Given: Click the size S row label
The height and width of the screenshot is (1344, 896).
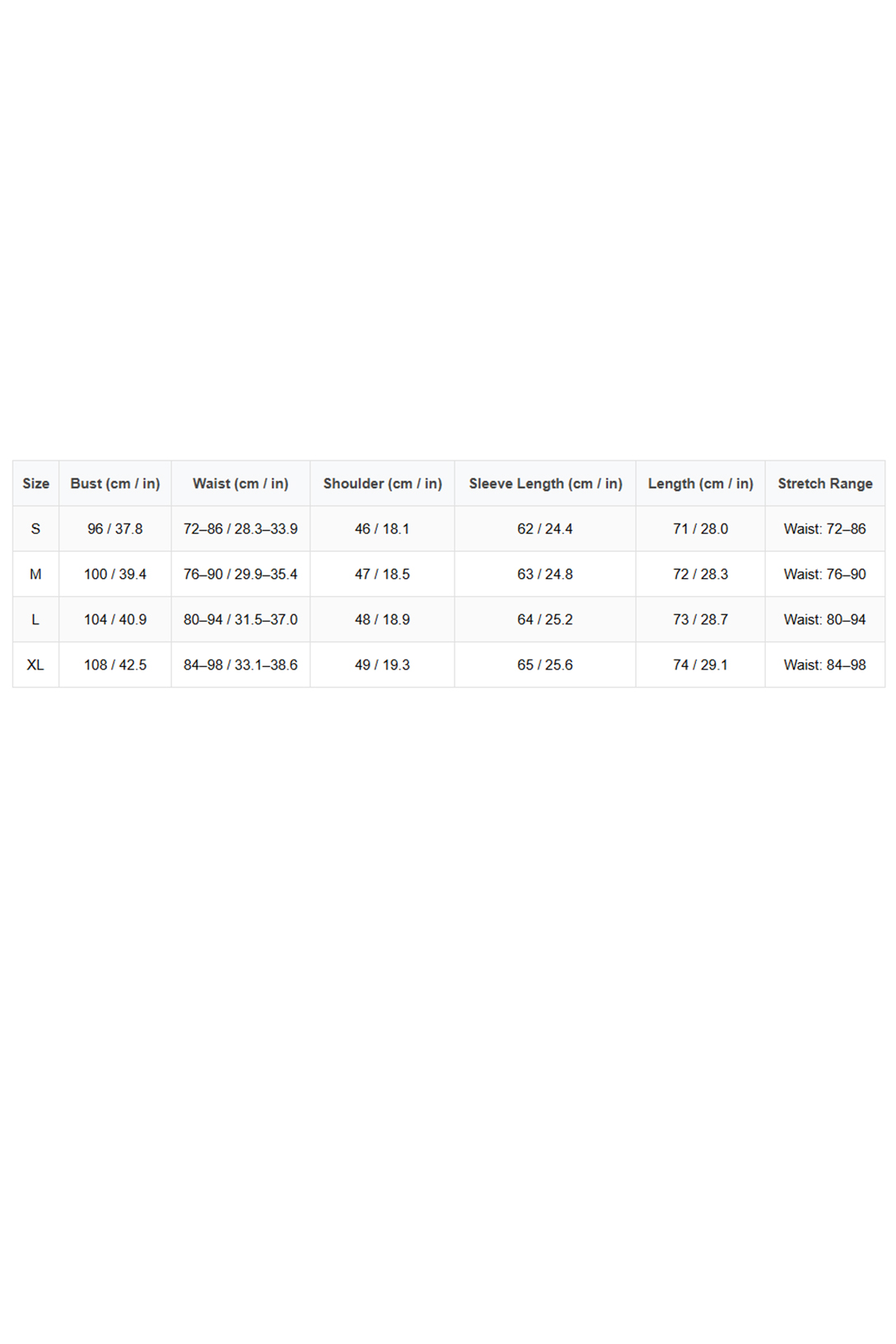Looking at the screenshot, I should point(35,529).
